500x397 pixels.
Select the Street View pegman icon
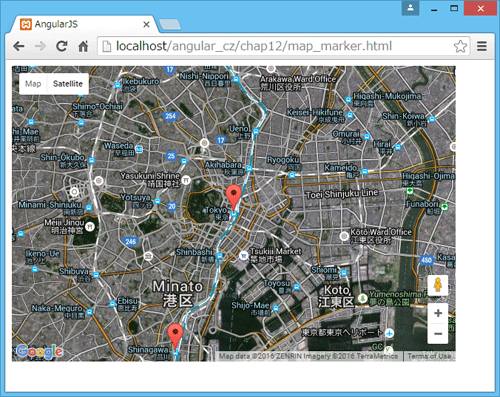point(438,285)
